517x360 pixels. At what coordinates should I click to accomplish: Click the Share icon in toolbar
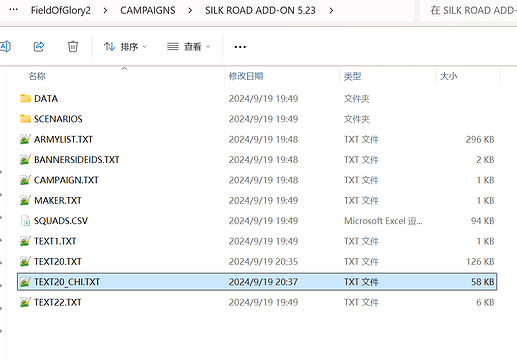39,46
